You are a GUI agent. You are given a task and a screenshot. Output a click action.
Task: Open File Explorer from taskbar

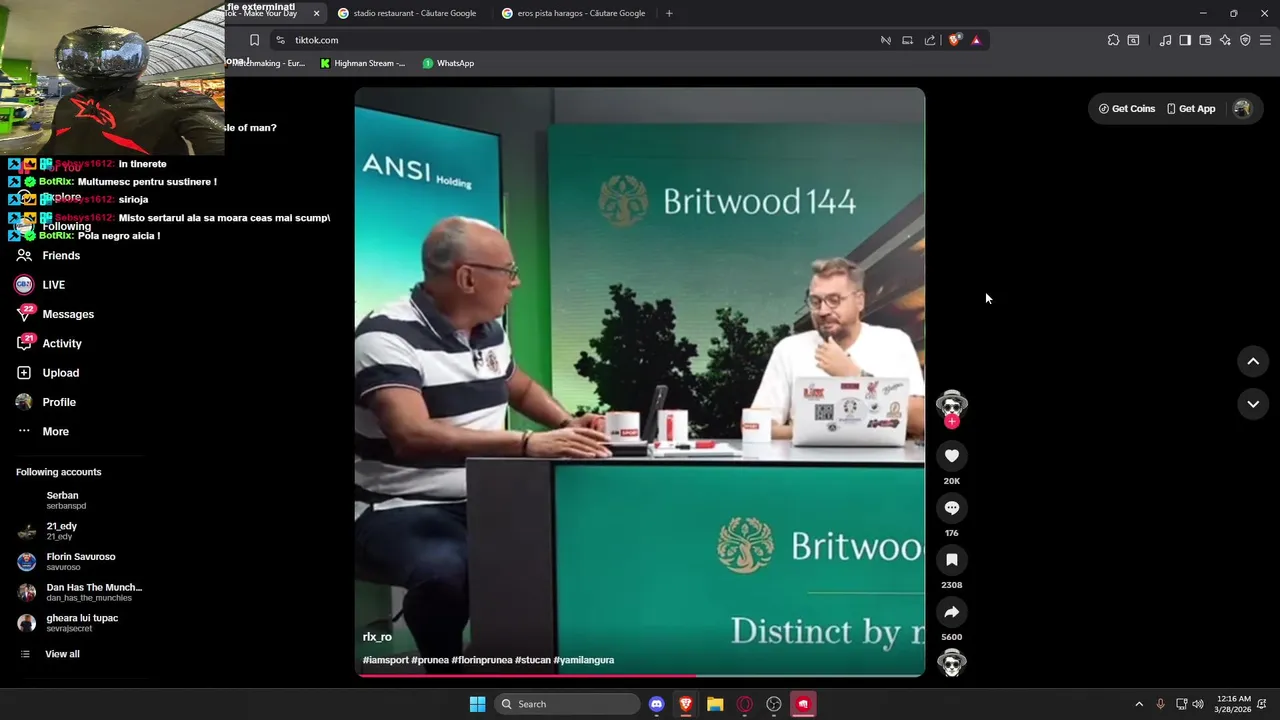click(715, 704)
